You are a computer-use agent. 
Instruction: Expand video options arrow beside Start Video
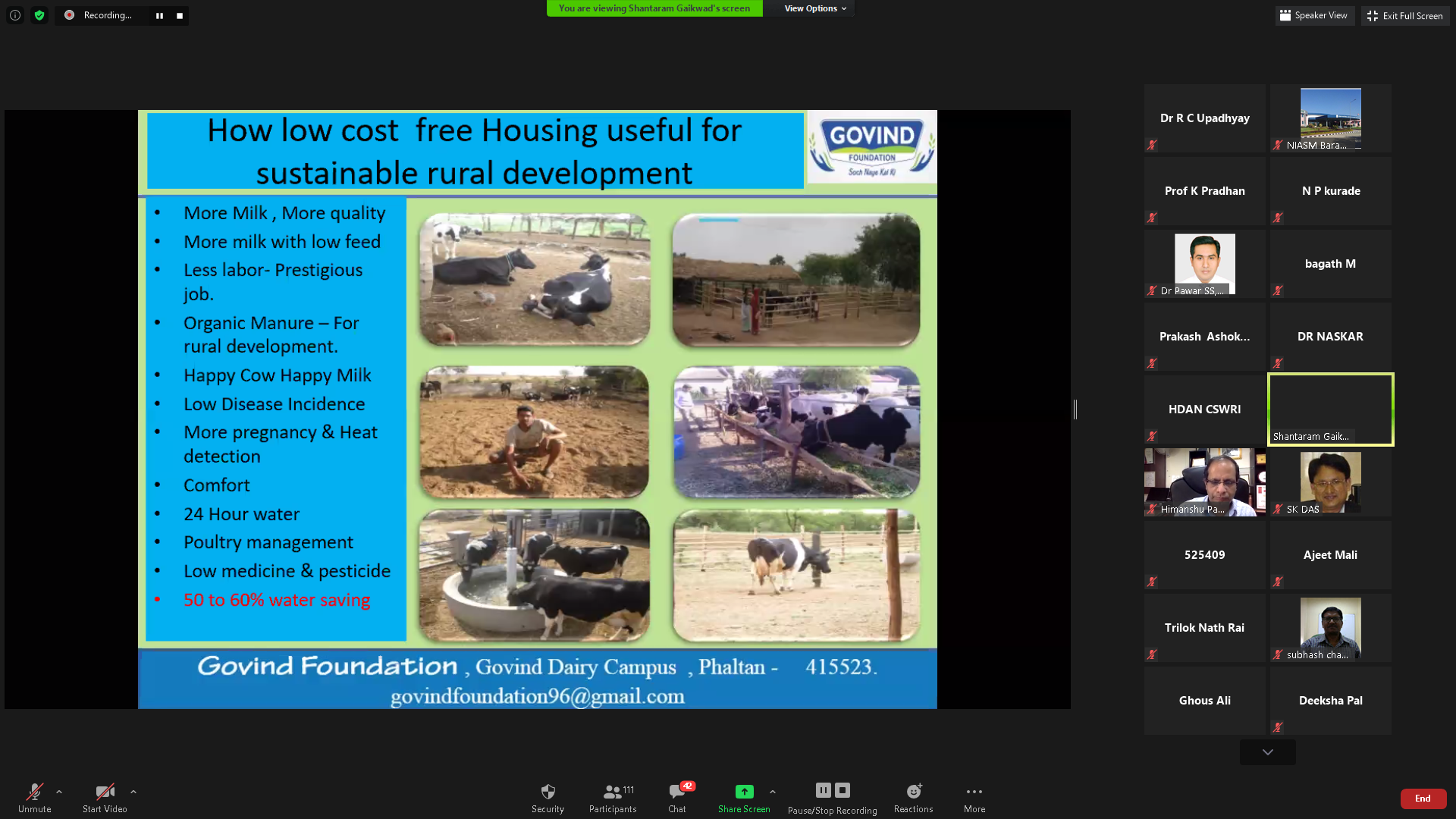click(133, 792)
